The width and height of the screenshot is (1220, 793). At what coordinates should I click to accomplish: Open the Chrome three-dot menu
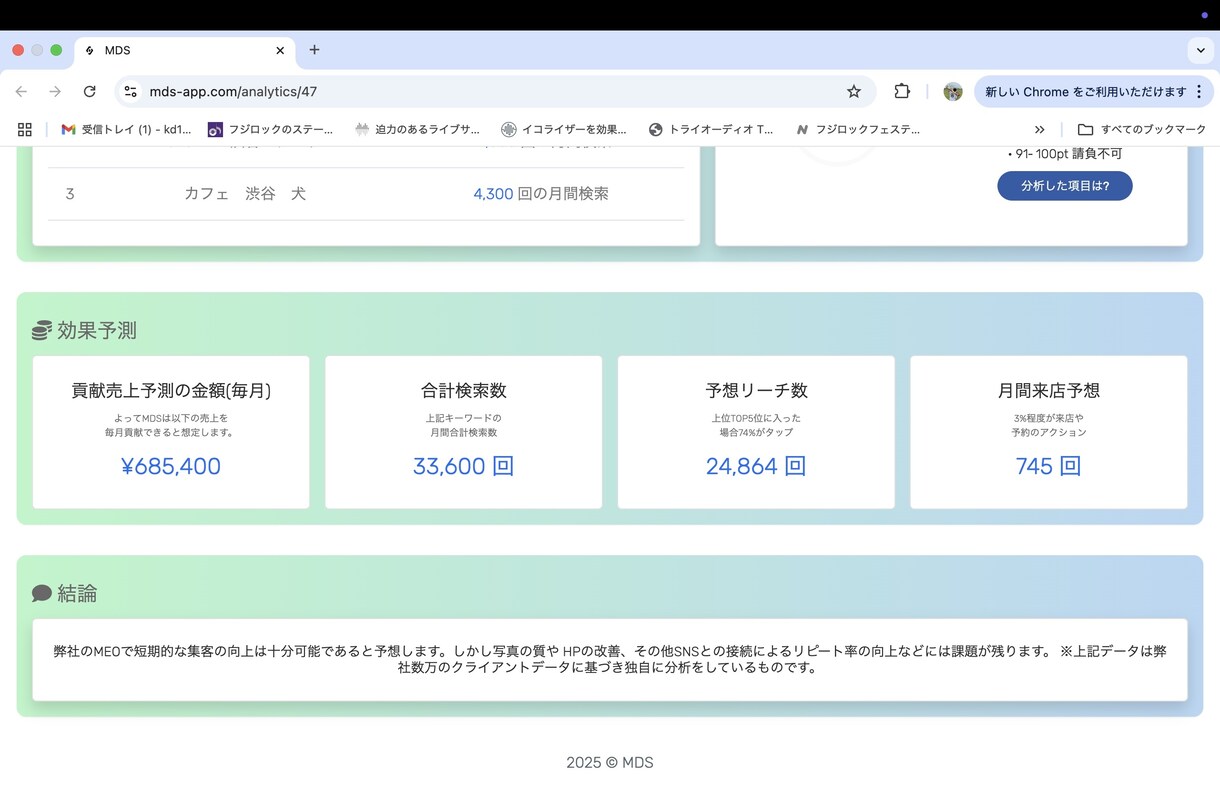(1198, 91)
